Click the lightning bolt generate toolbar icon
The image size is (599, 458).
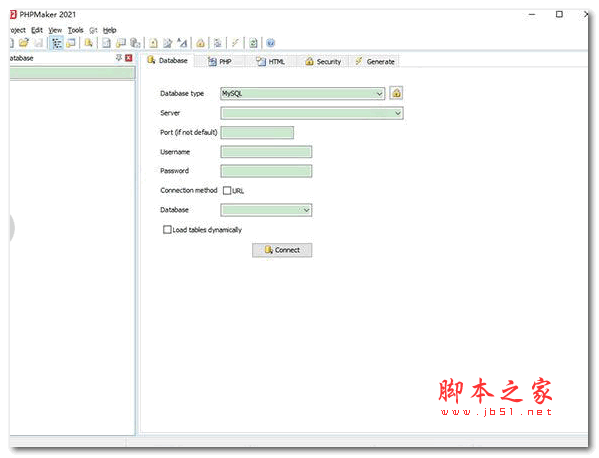point(235,43)
